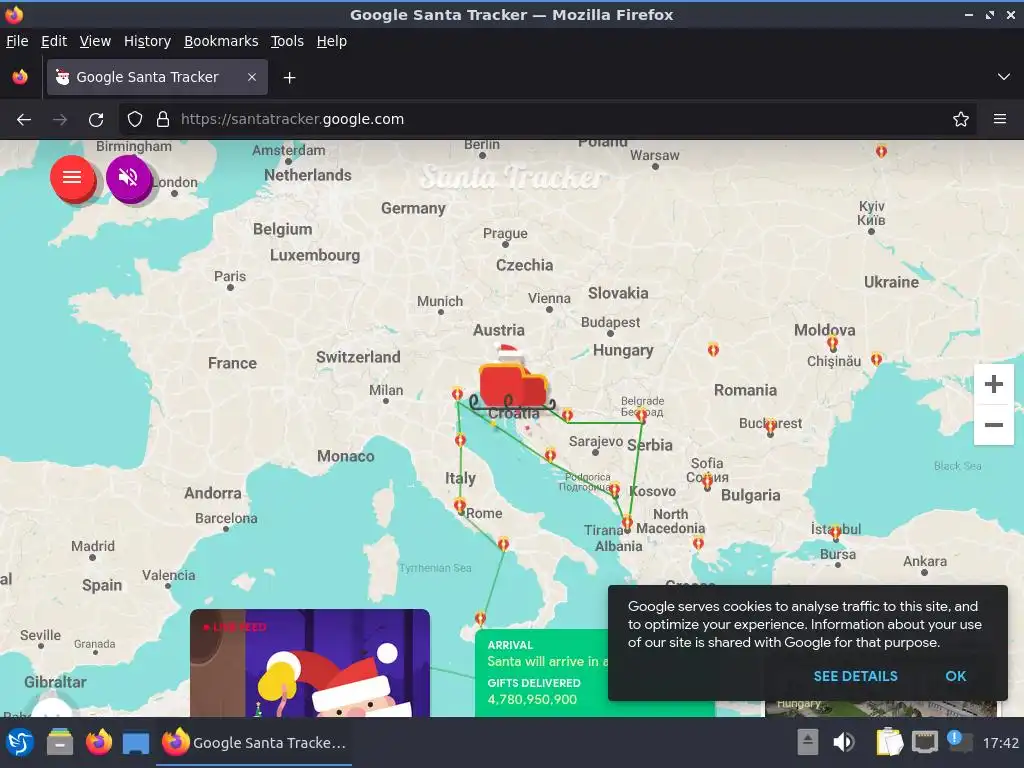Screen dimensions: 1024x768
Task: Open the Bookmarks menu
Action: [x=221, y=41]
